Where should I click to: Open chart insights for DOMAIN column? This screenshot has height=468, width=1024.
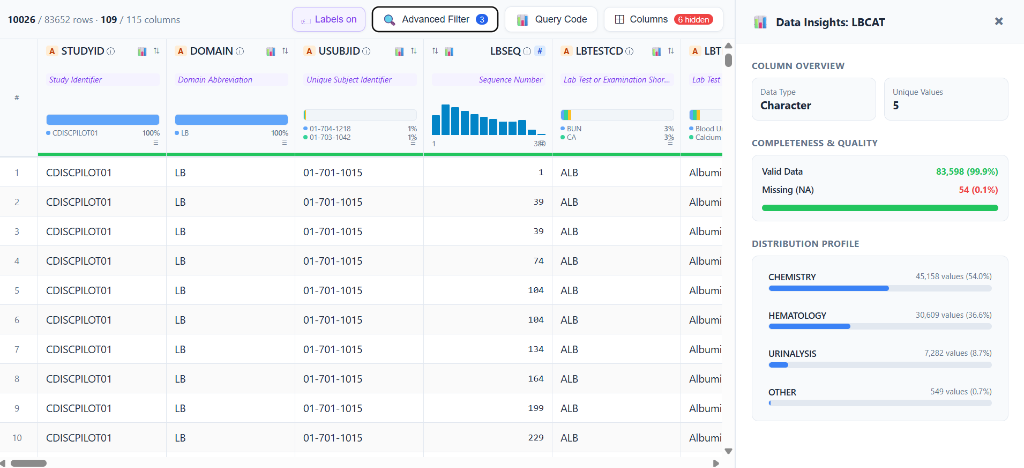(x=270, y=51)
